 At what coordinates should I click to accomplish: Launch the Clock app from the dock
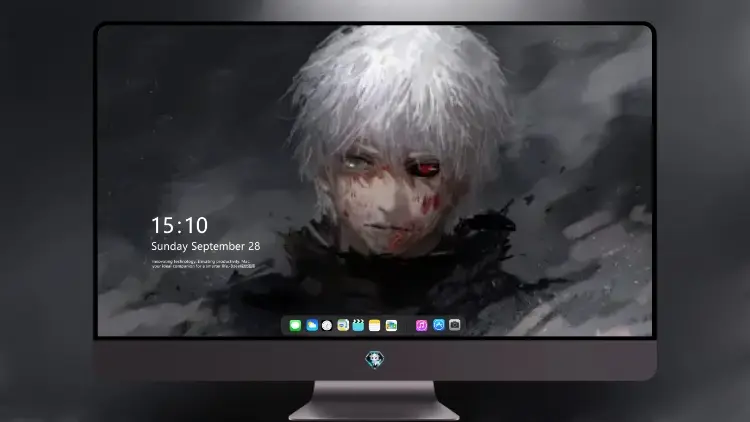click(327, 325)
